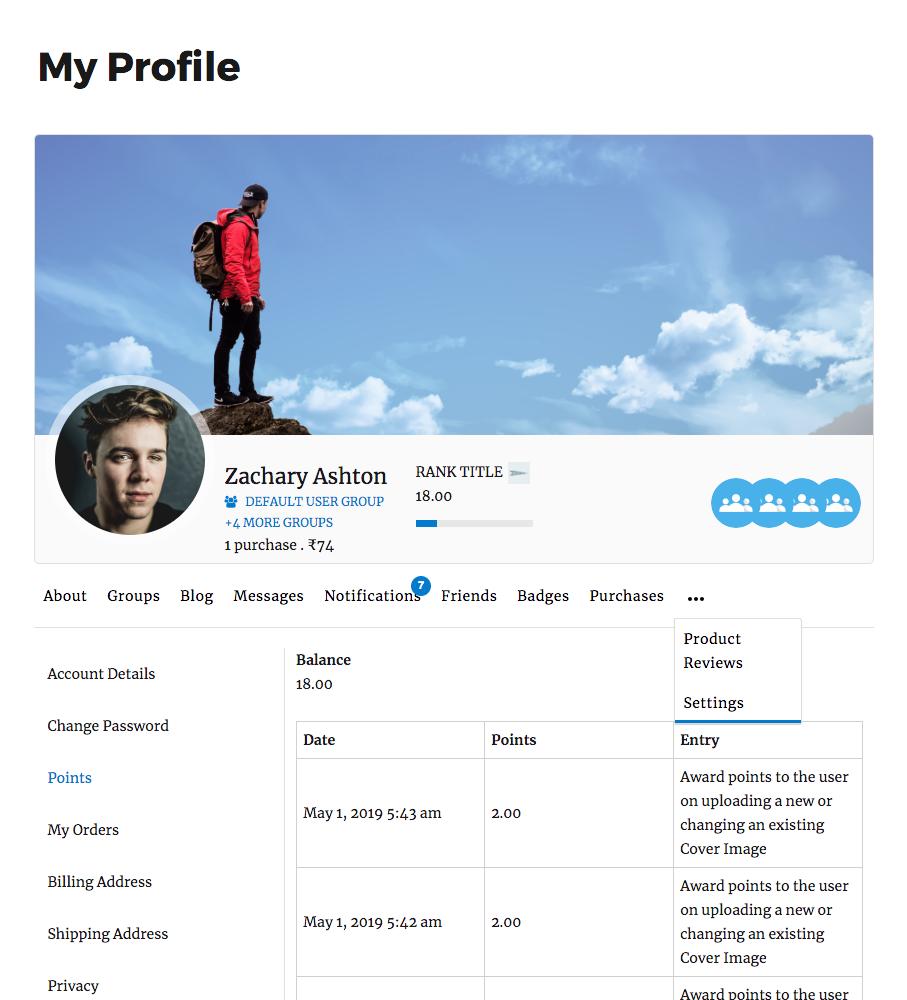The width and height of the screenshot is (907, 1000).
Task: Expand the +4 More Groups link
Action: (279, 523)
